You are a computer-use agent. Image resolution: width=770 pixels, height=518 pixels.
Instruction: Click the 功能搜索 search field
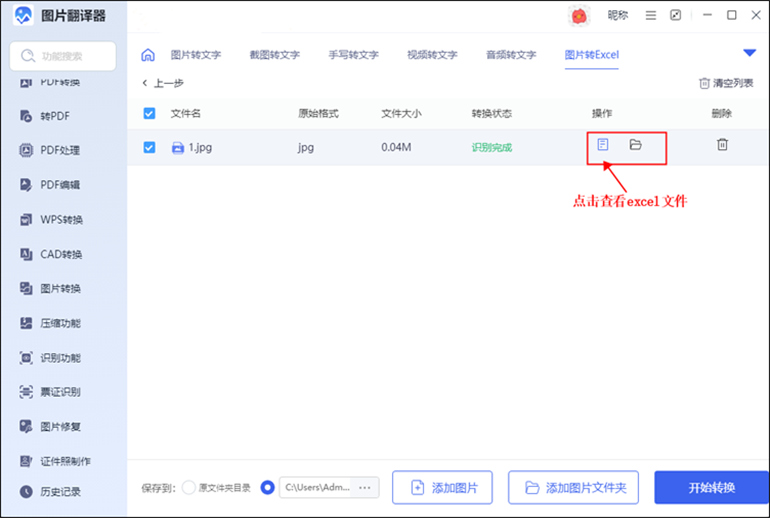pyautogui.click(x=63, y=56)
